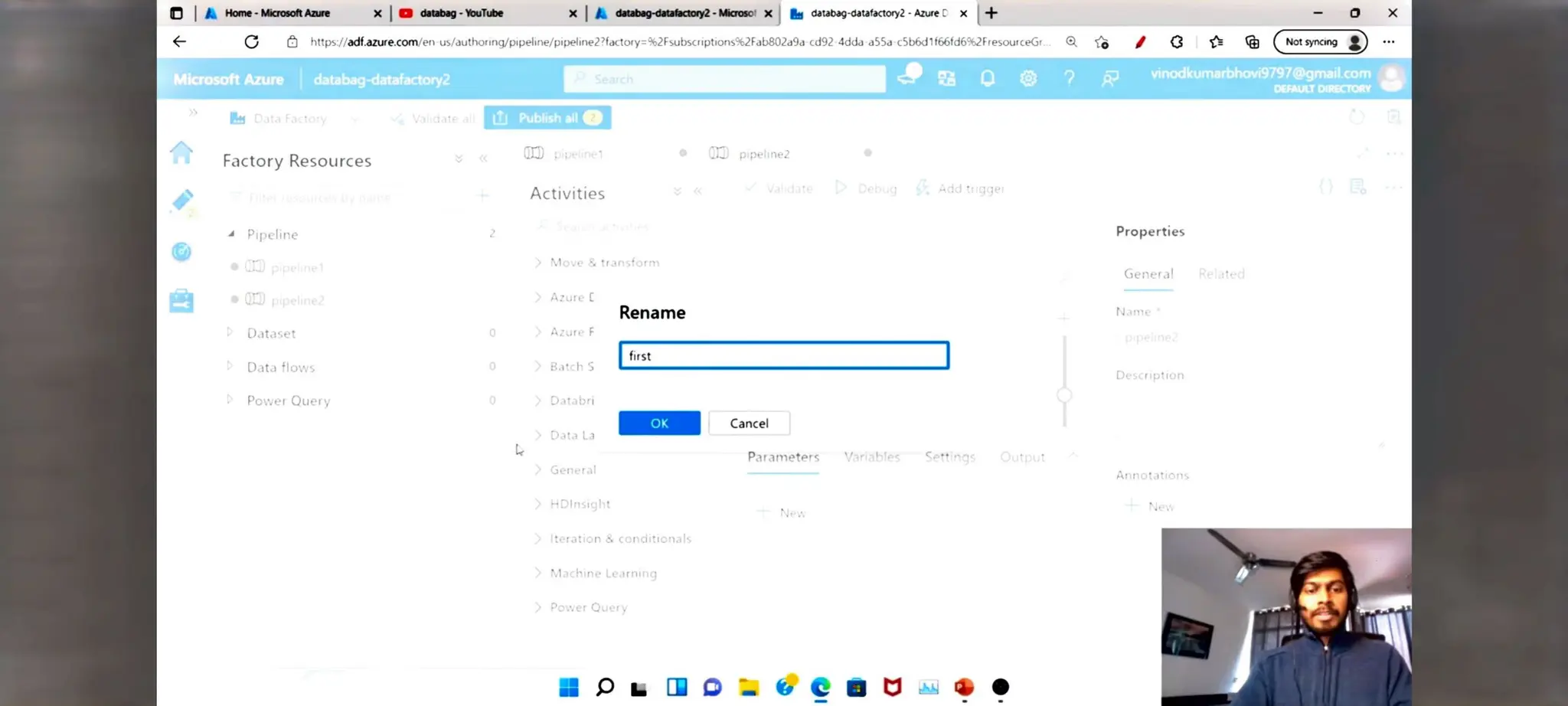1568x706 pixels.
Task: Adjust the canvas zoom slider handle
Action: [x=1064, y=395]
